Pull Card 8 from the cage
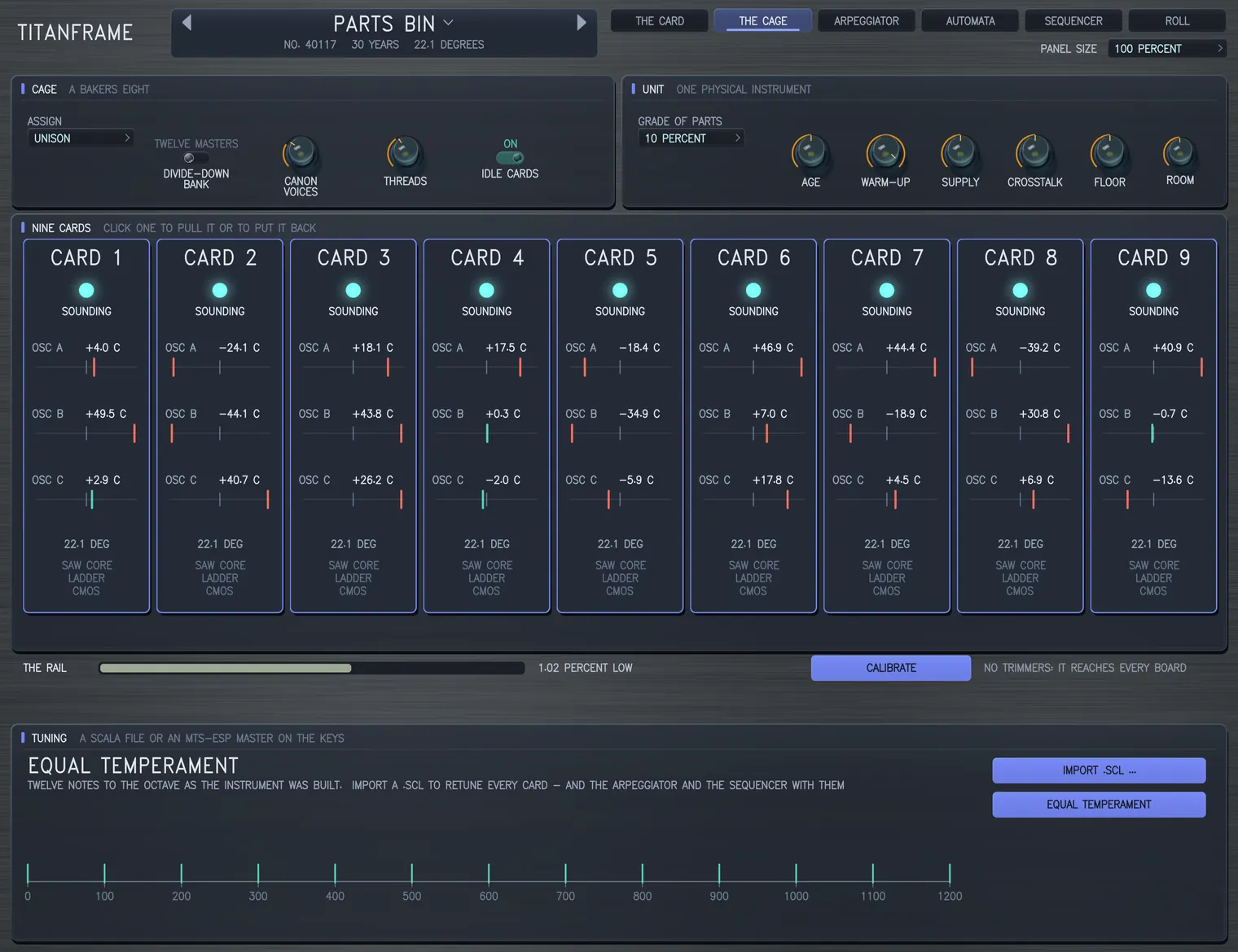 (1021, 426)
